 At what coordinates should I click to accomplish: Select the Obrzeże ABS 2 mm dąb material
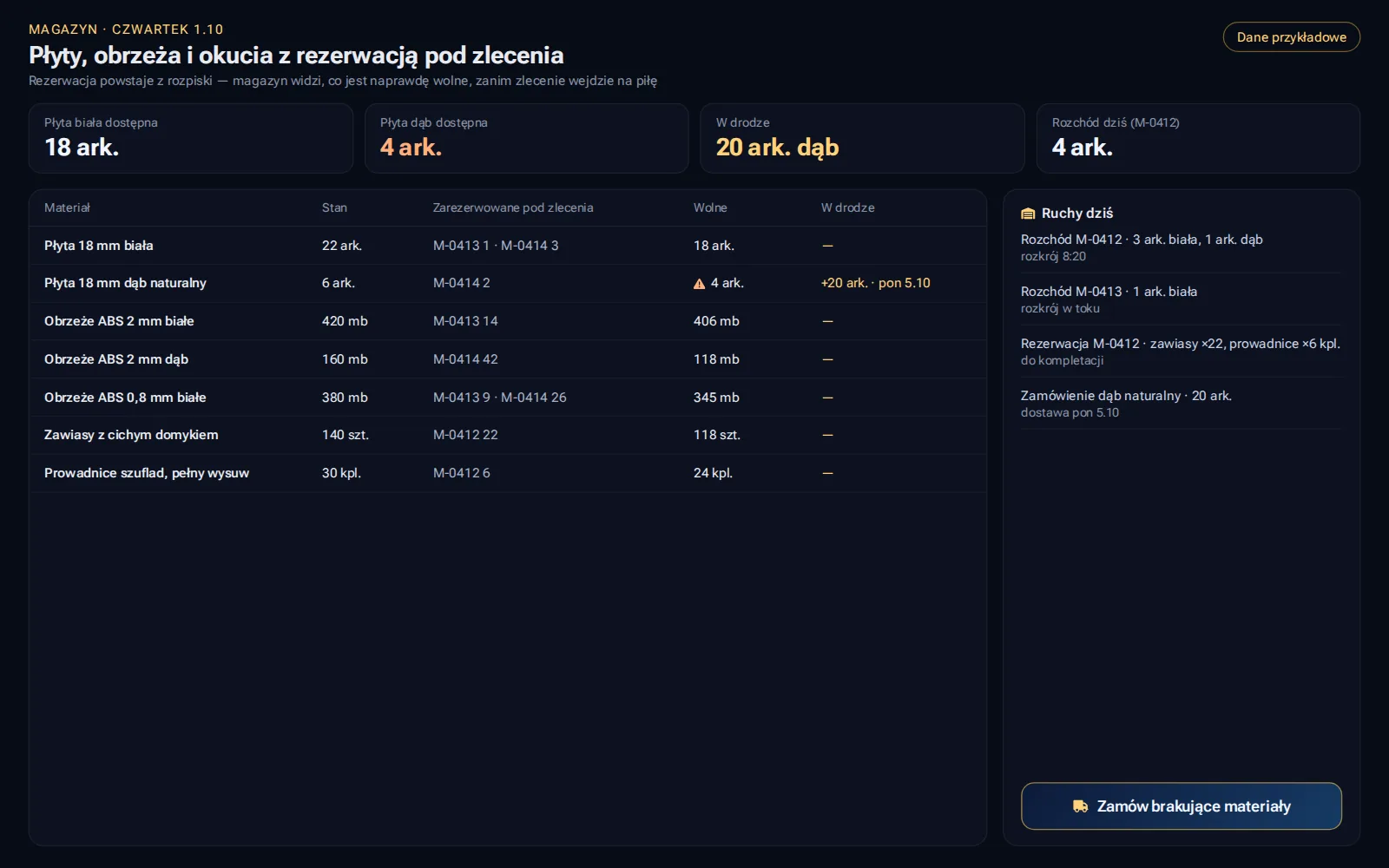(116, 359)
